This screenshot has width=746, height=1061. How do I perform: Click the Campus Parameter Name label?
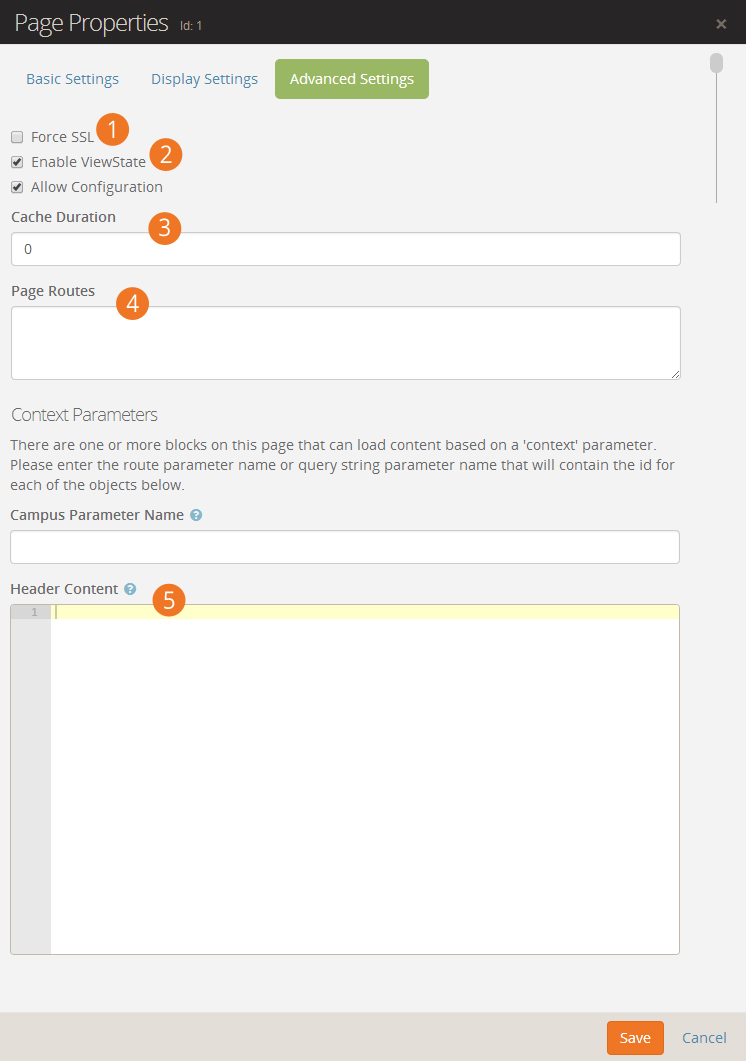pos(97,515)
